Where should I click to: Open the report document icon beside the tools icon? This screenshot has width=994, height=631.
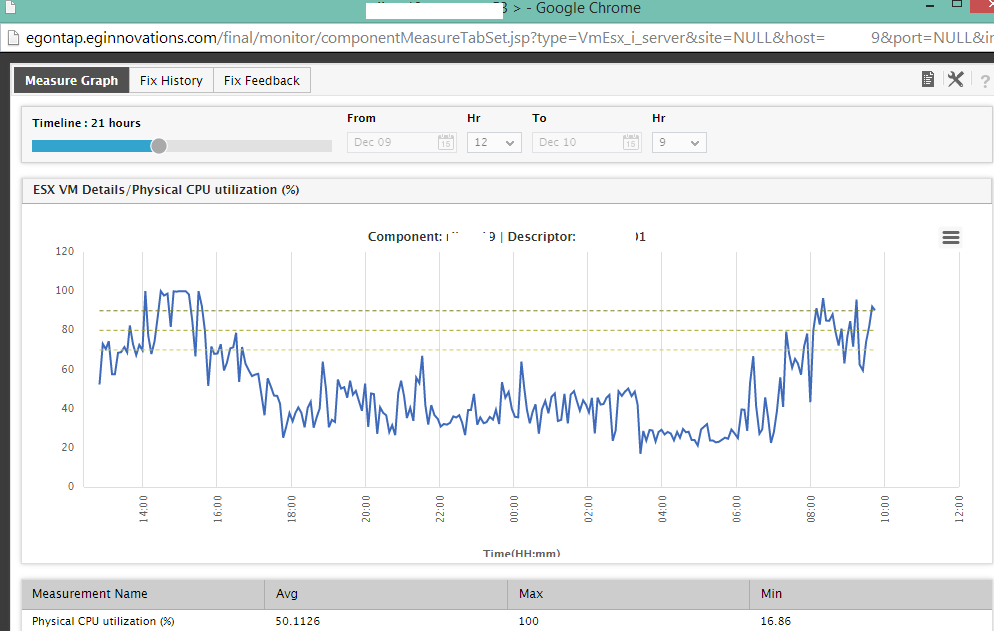pyautogui.click(x=927, y=79)
